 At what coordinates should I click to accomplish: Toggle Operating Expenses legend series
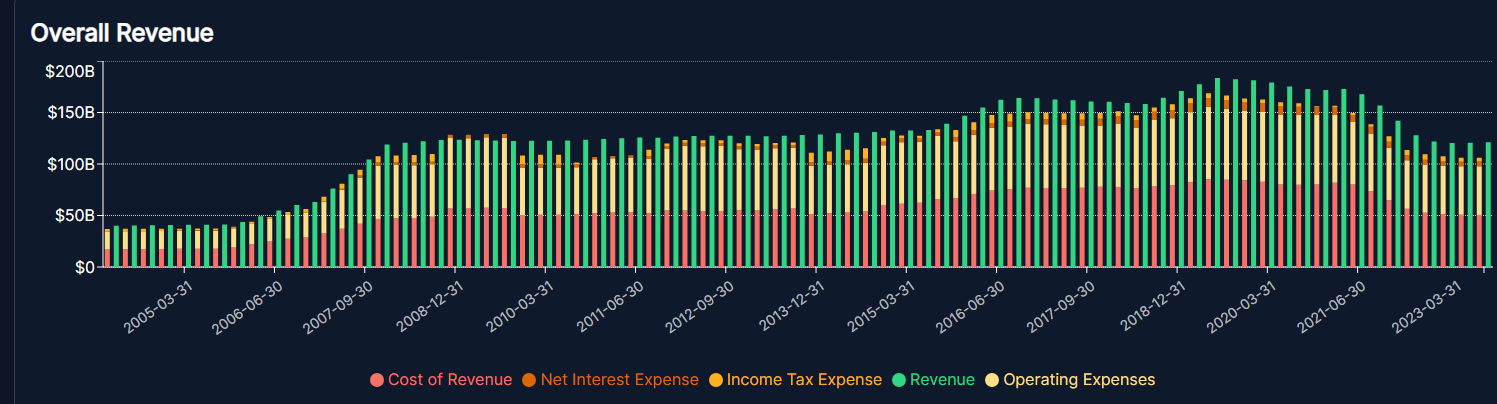pos(1069,380)
